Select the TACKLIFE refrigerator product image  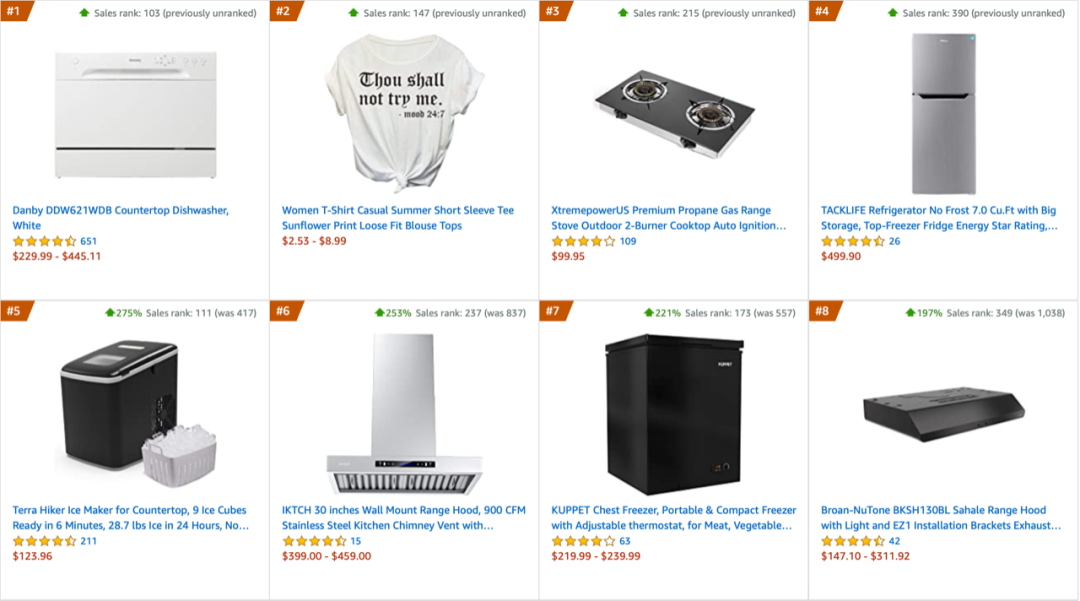[x=942, y=114]
